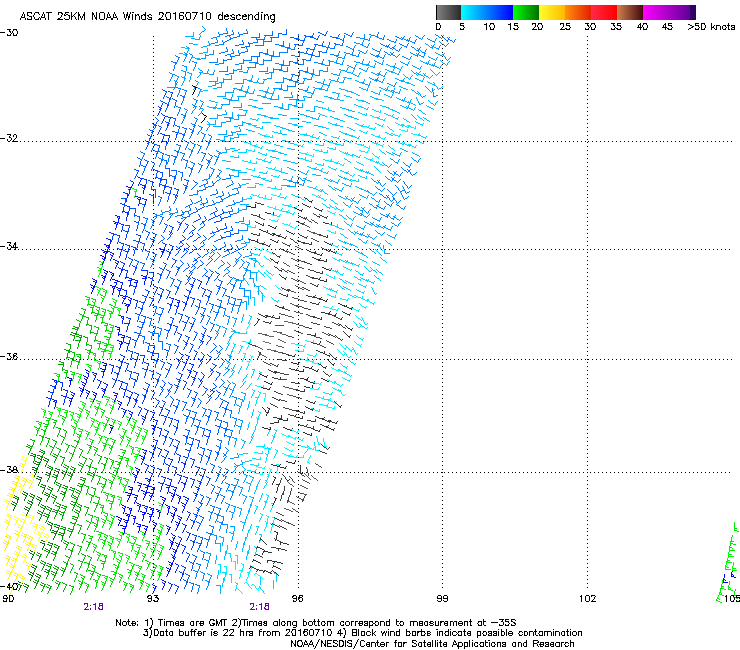Pick the brown 35-40 knots color segment
The image size is (740, 650).
click(630, 12)
